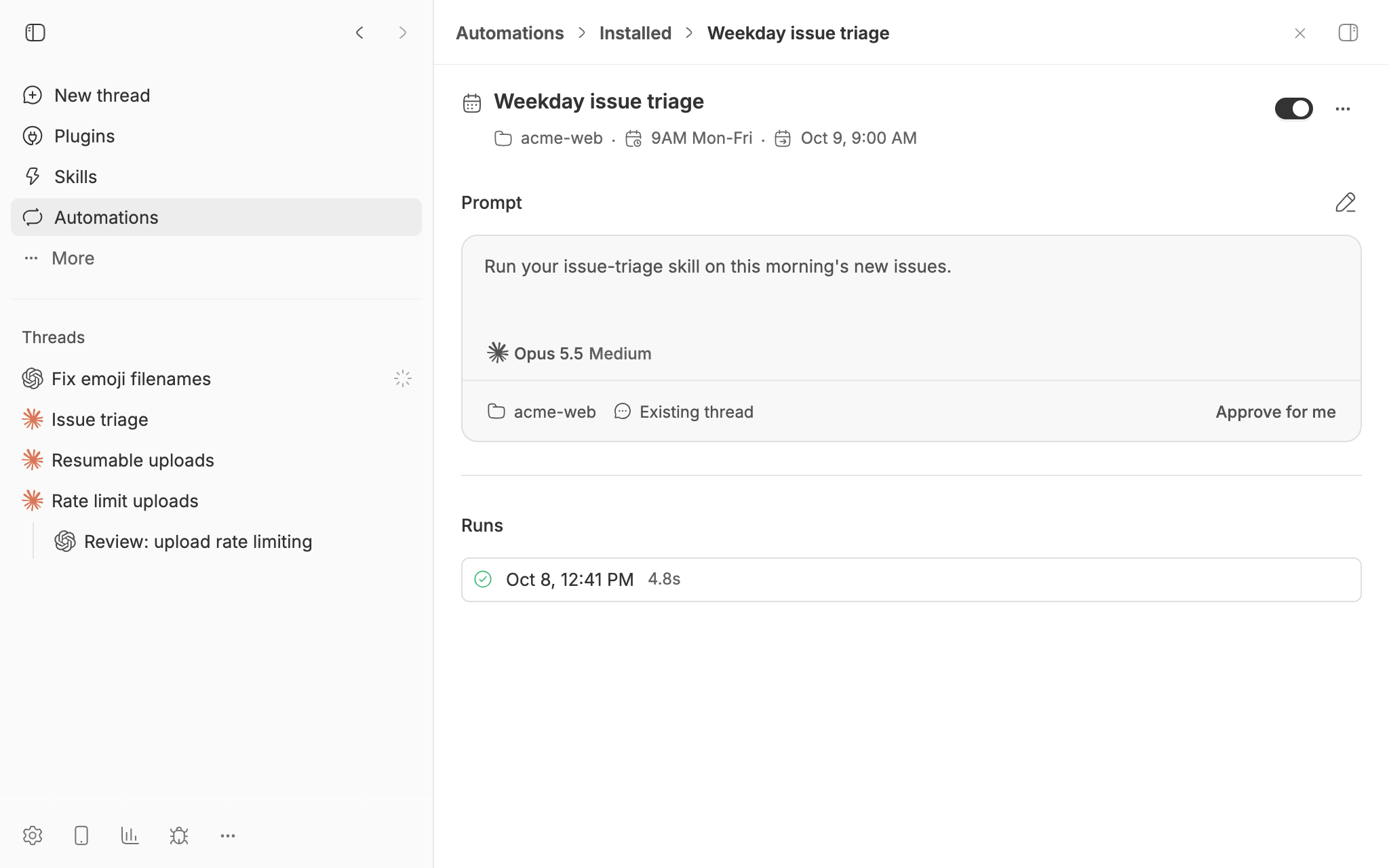Image resolution: width=1389 pixels, height=868 pixels.
Task: Collapse the left sidebar panel icon
Action: (x=35, y=33)
